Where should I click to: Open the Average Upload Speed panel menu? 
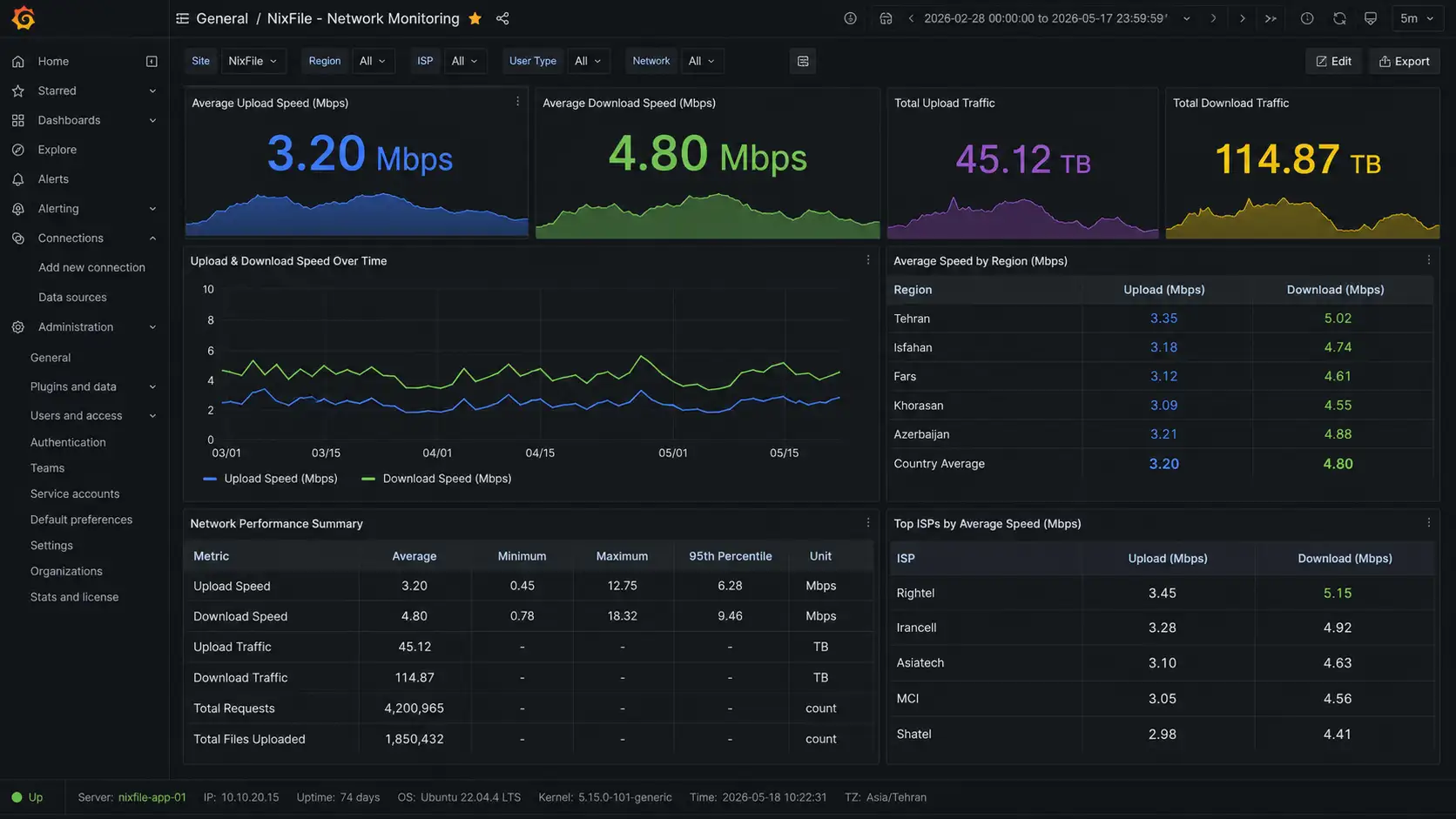[x=517, y=102]
